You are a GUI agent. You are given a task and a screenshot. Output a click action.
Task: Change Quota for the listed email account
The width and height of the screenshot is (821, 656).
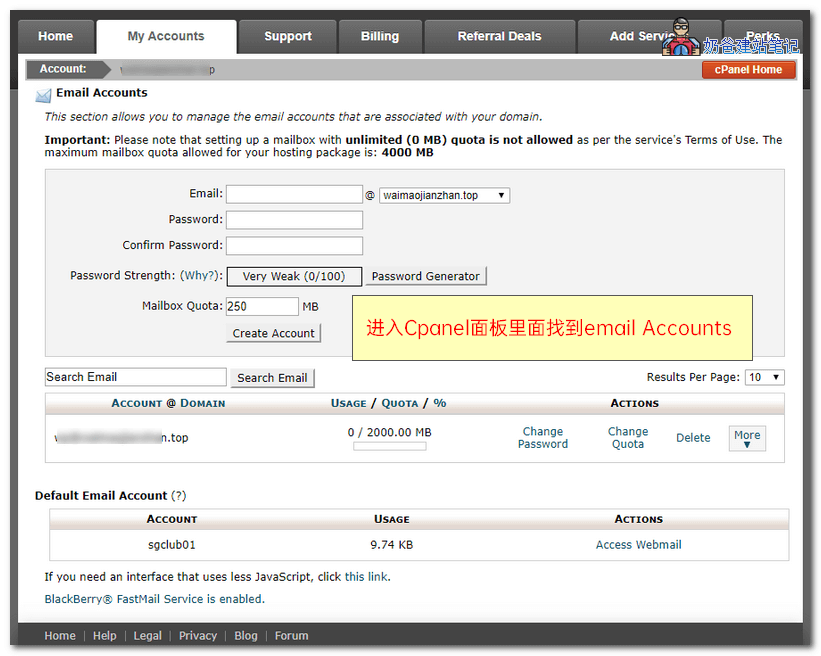(x=628, y=437)
